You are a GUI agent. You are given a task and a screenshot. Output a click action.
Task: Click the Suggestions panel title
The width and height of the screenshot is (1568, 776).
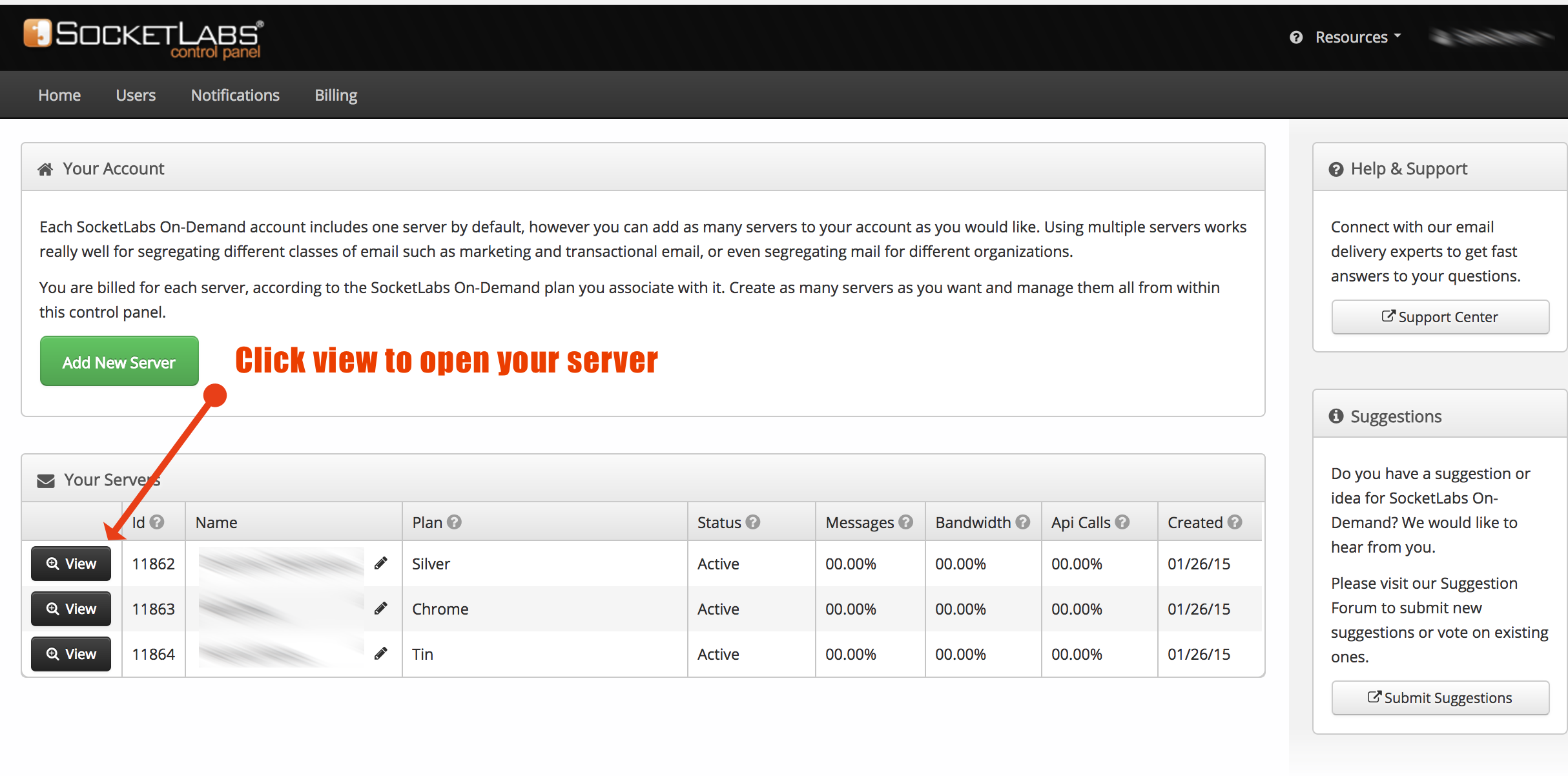1396,416
